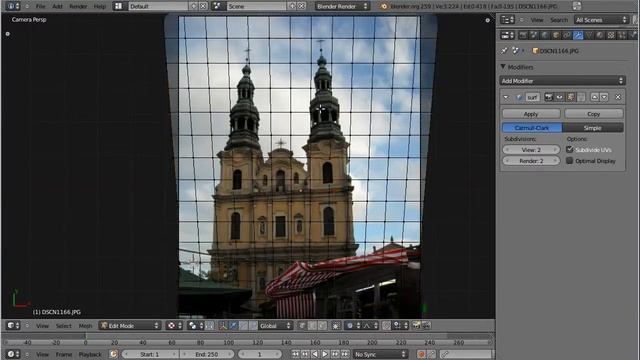Open the outliner View menu
This screenshot has height=360, width=640.
[537, 20]
